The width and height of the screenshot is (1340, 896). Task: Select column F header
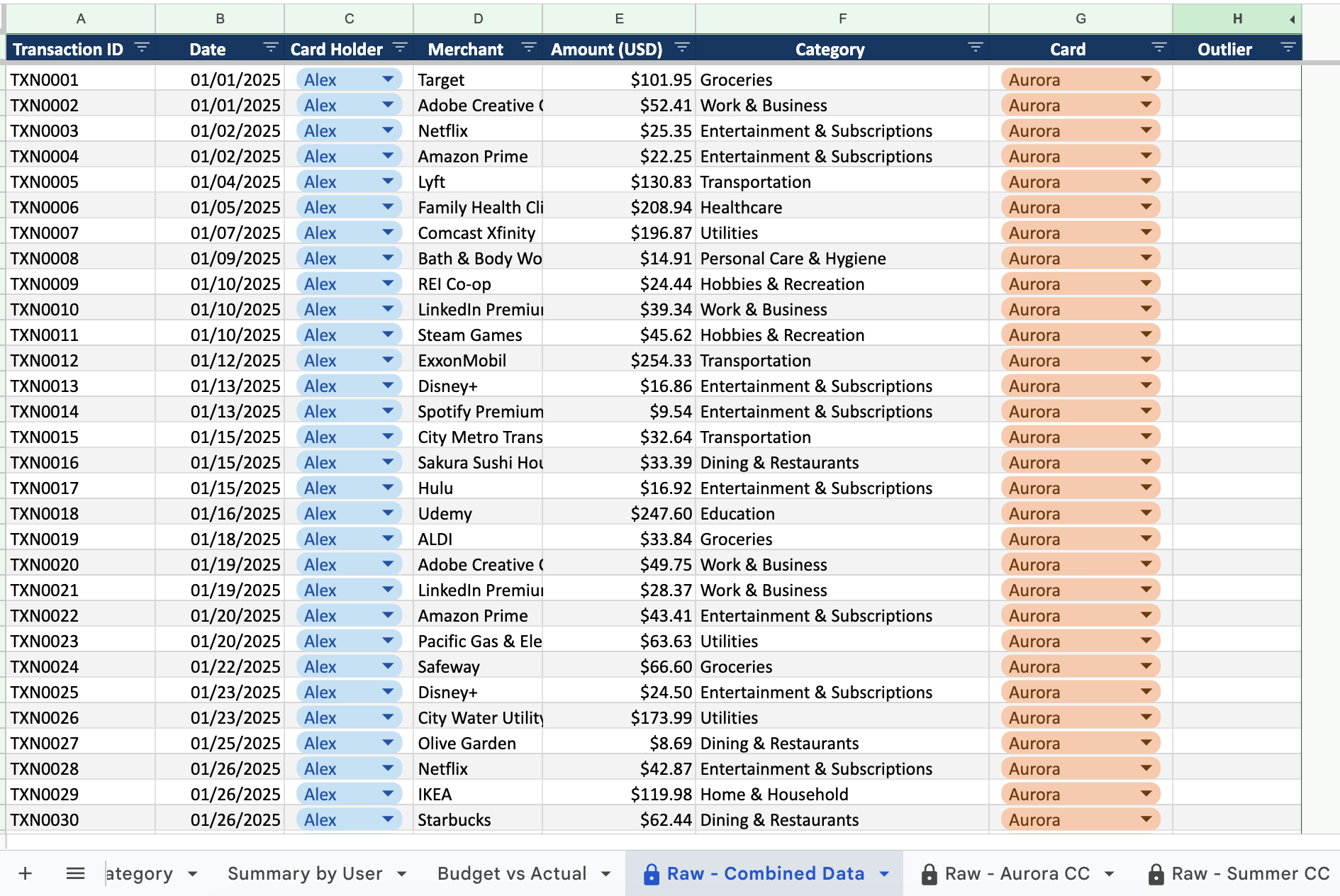coord(842,18)
